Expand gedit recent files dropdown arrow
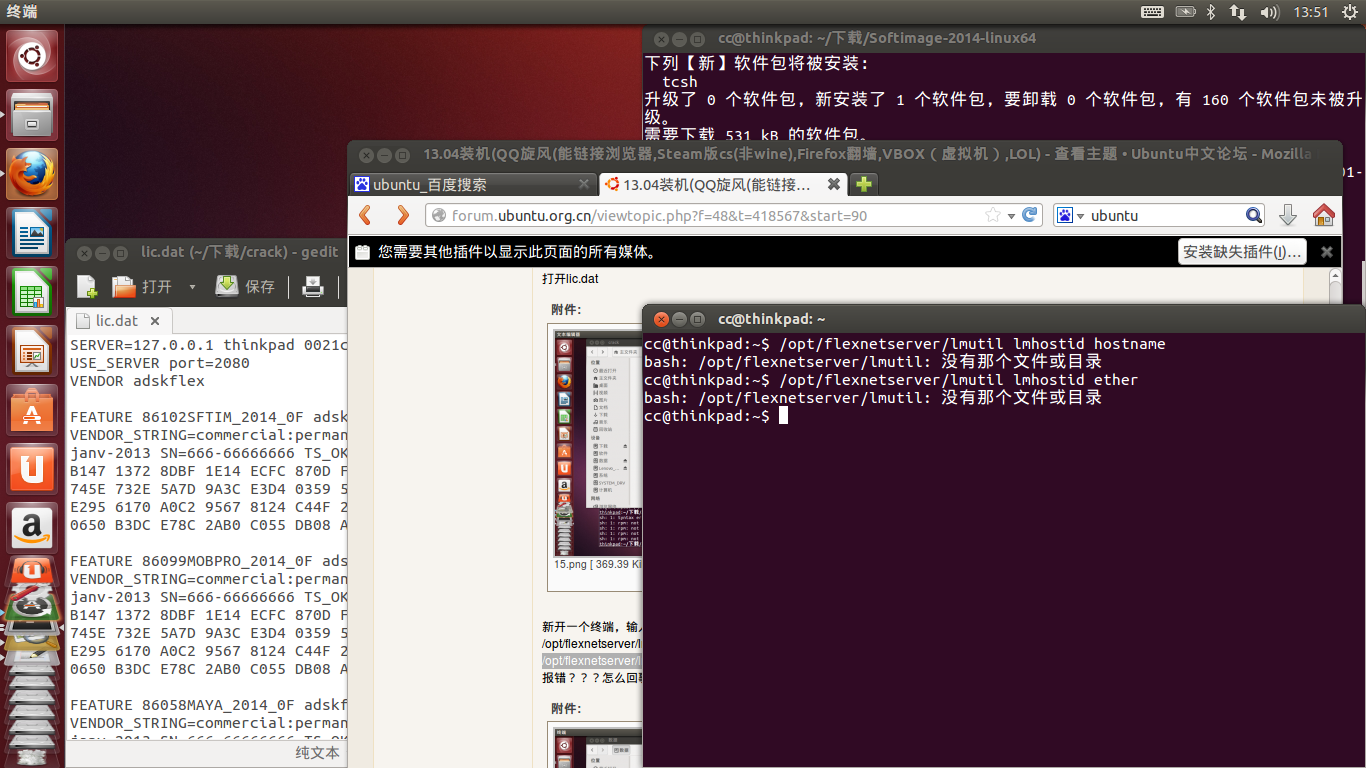Image resolution: width=1366 pixels, height=768 pixels. 192,287
